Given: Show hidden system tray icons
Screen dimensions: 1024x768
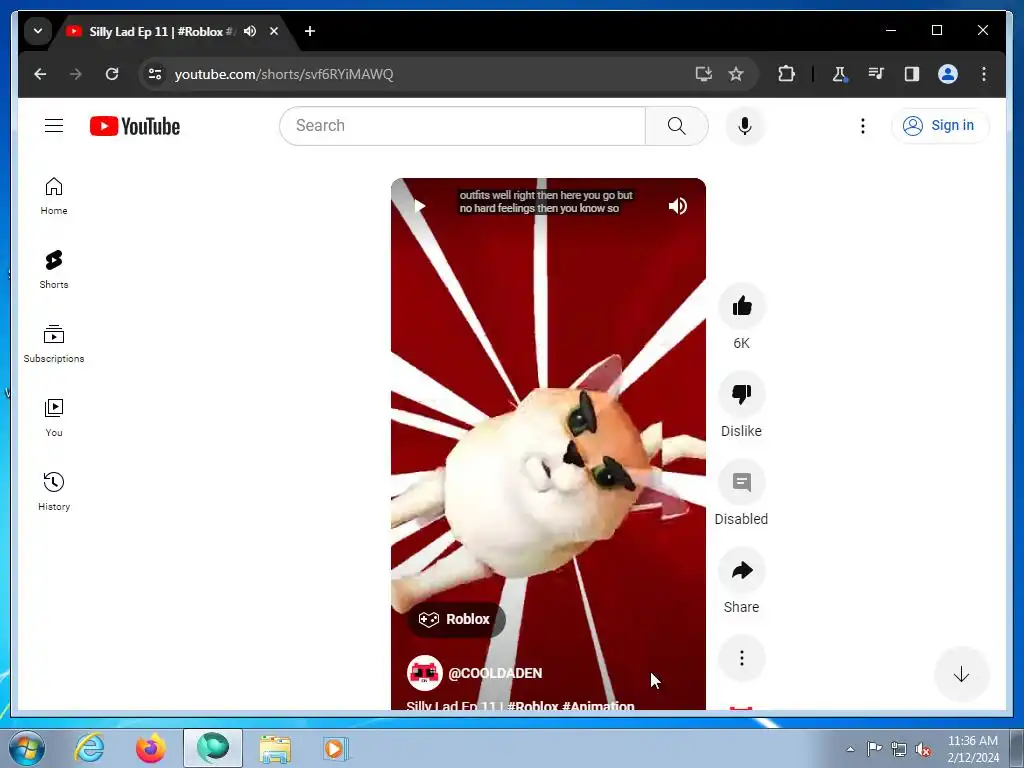Looking at the screenshot, I should [x=850, y=749].
